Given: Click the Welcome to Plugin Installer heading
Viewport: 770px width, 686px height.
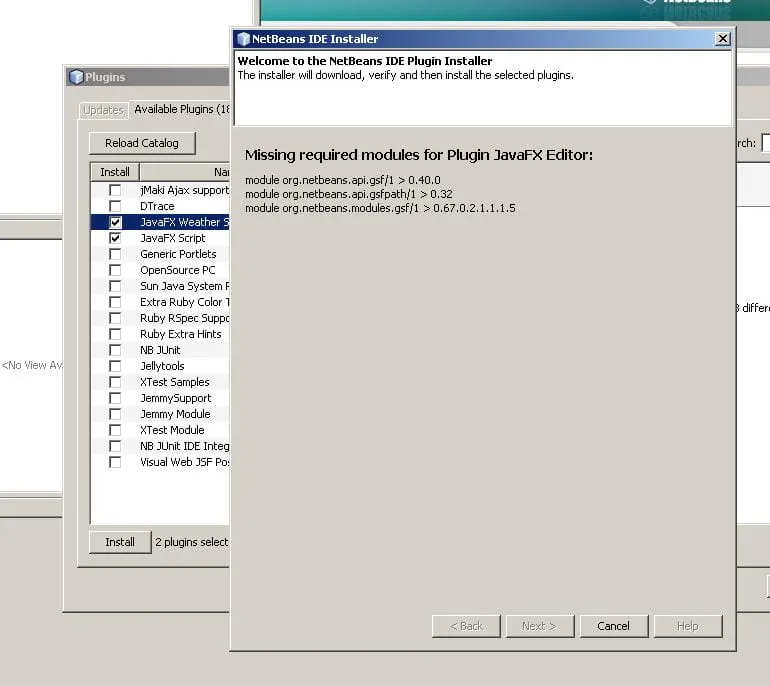Looking at the screenshot, I should coord(365,61).
